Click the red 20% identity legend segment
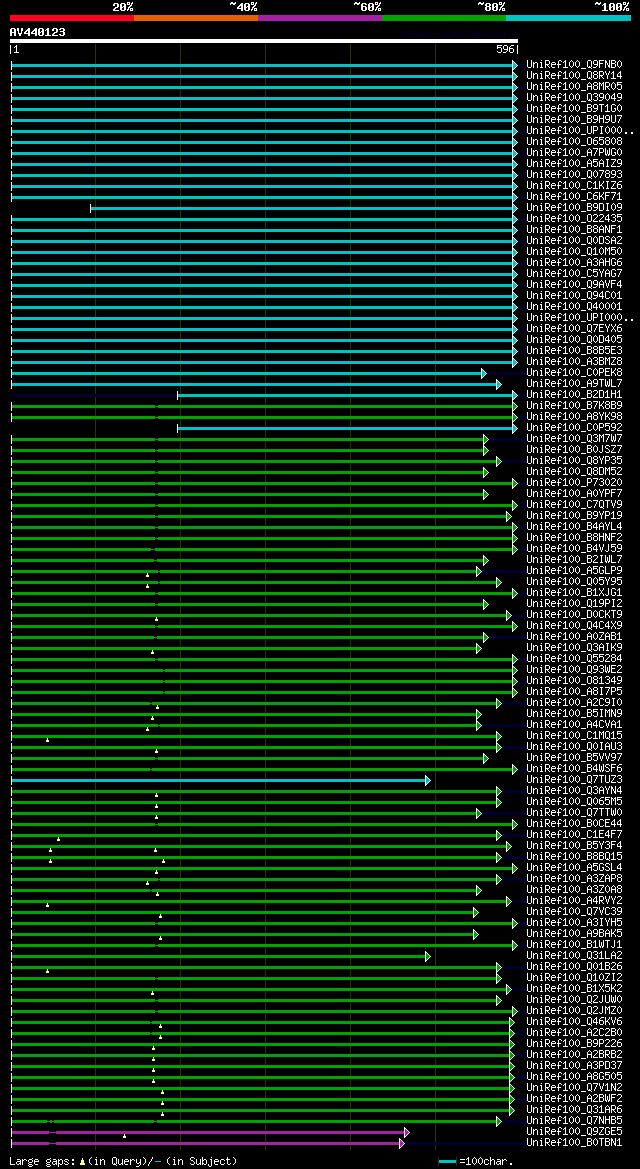This screenshot has height=1169, width=640. pyautogui.click(x=72, y=17)
